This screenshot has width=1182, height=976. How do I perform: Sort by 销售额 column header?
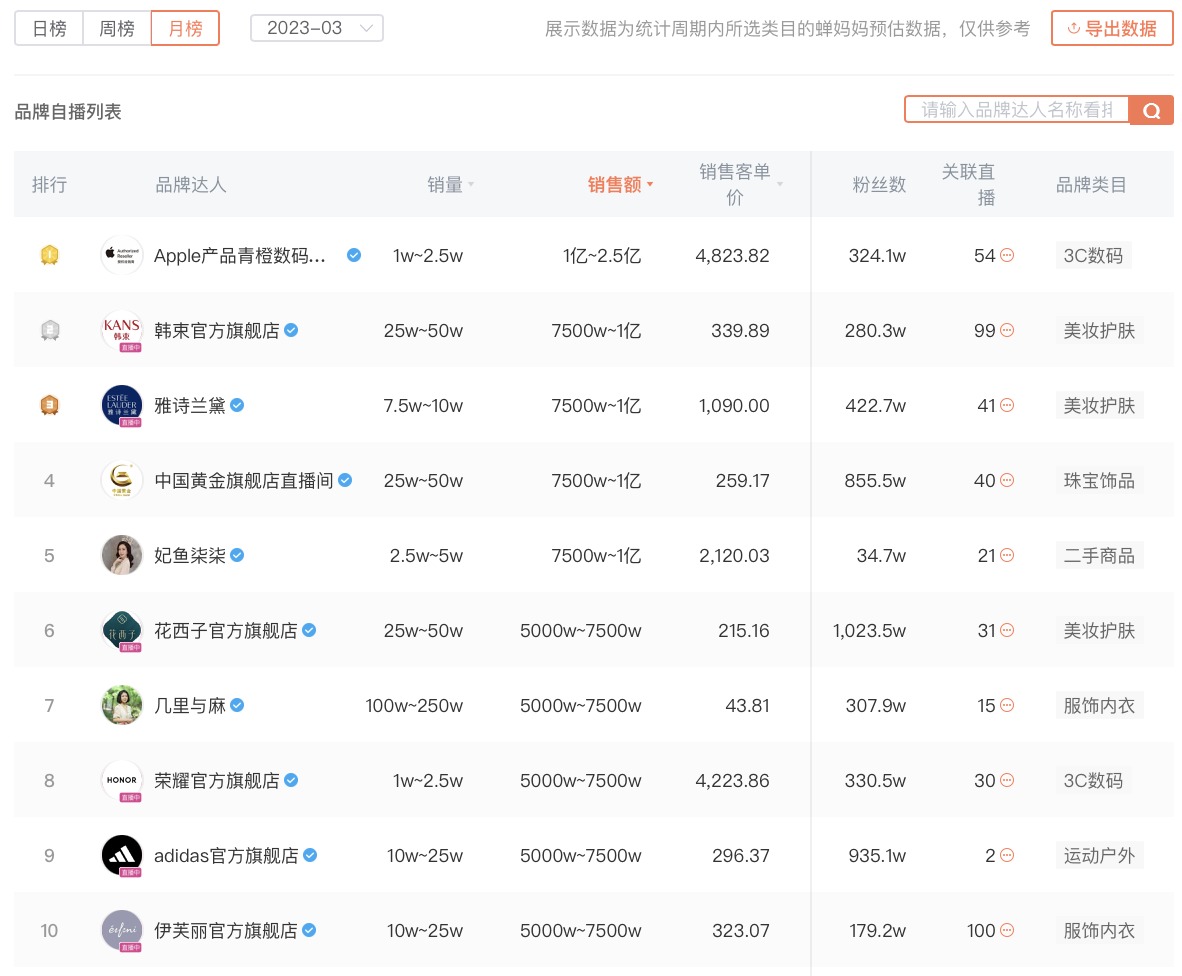[620, 185]
